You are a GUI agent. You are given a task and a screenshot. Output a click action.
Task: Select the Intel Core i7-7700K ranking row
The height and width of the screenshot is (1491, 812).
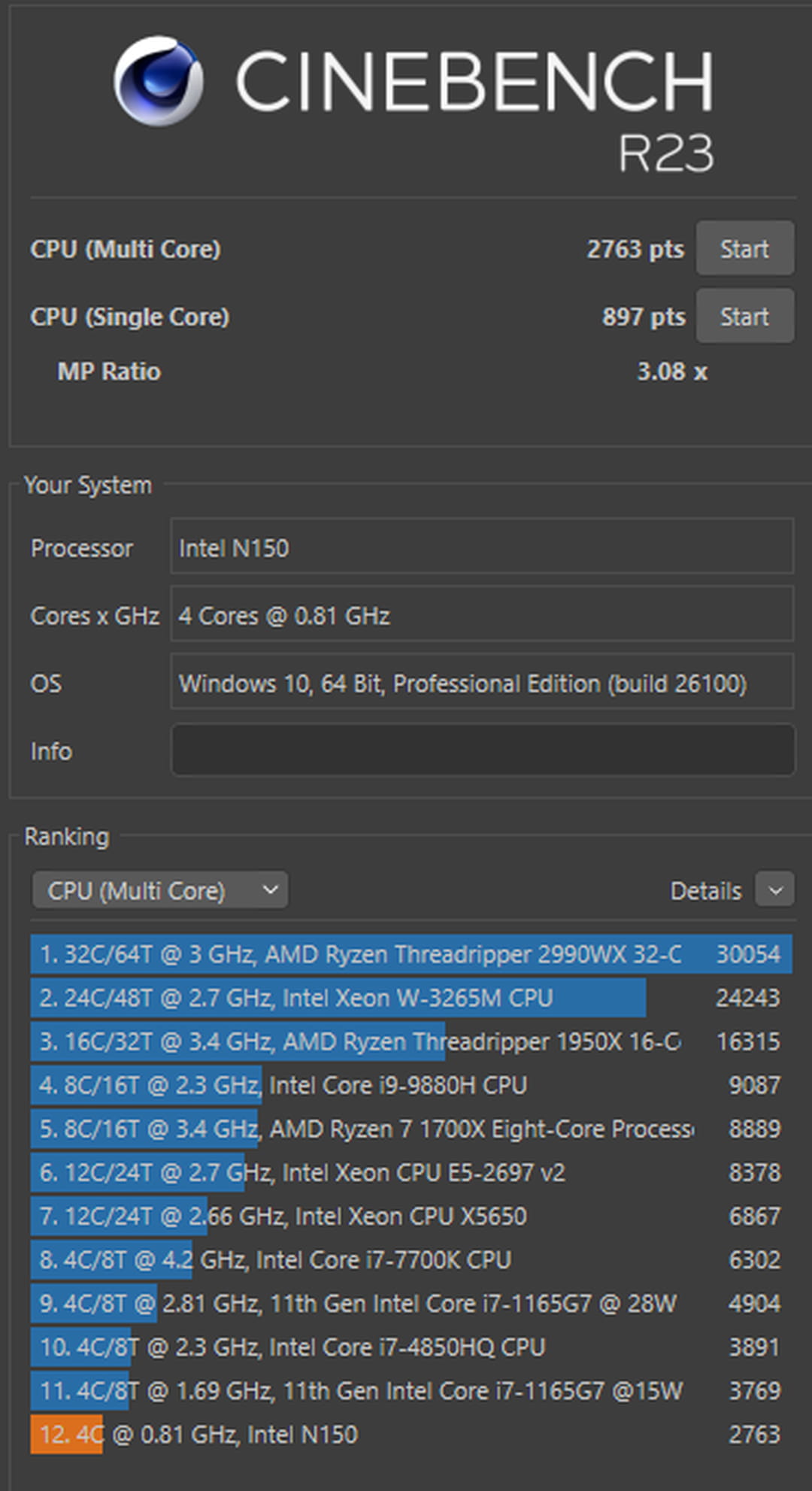tap(411, 1259)
